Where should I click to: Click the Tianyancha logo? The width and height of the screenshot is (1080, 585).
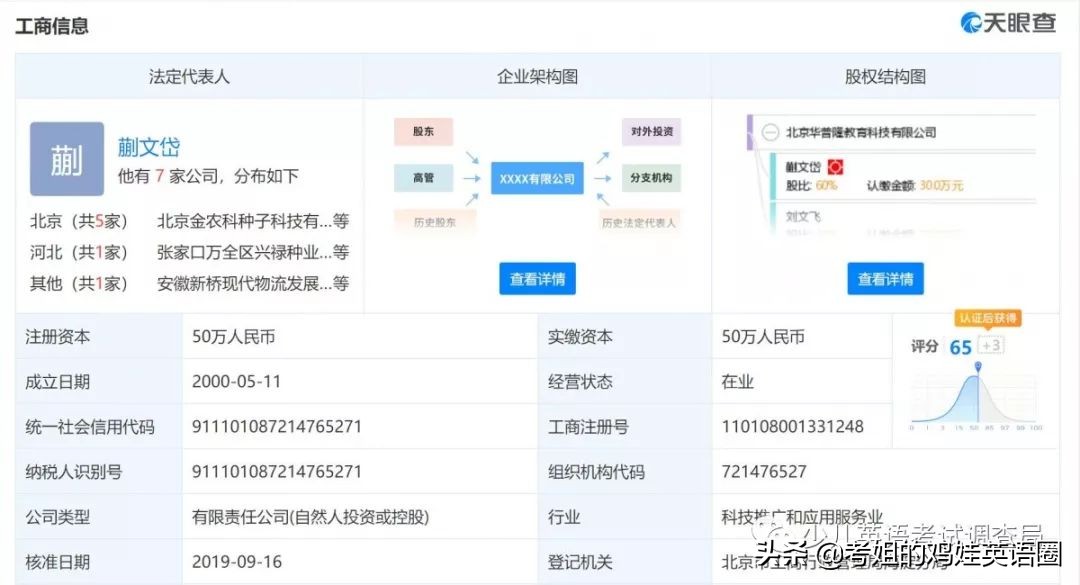pos(1010,21)
